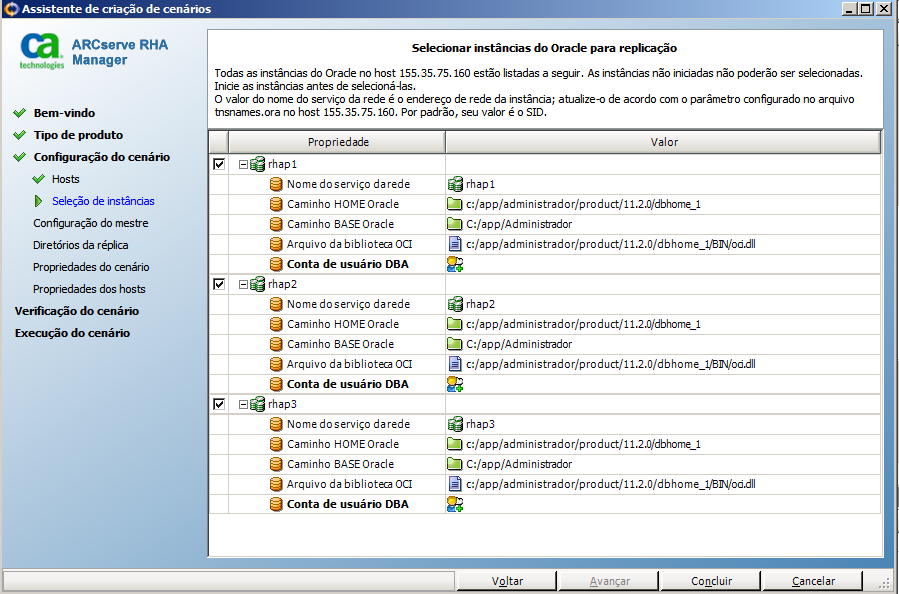
Task: Go to the Tipo de produto step
Action: tap(78, 135)
